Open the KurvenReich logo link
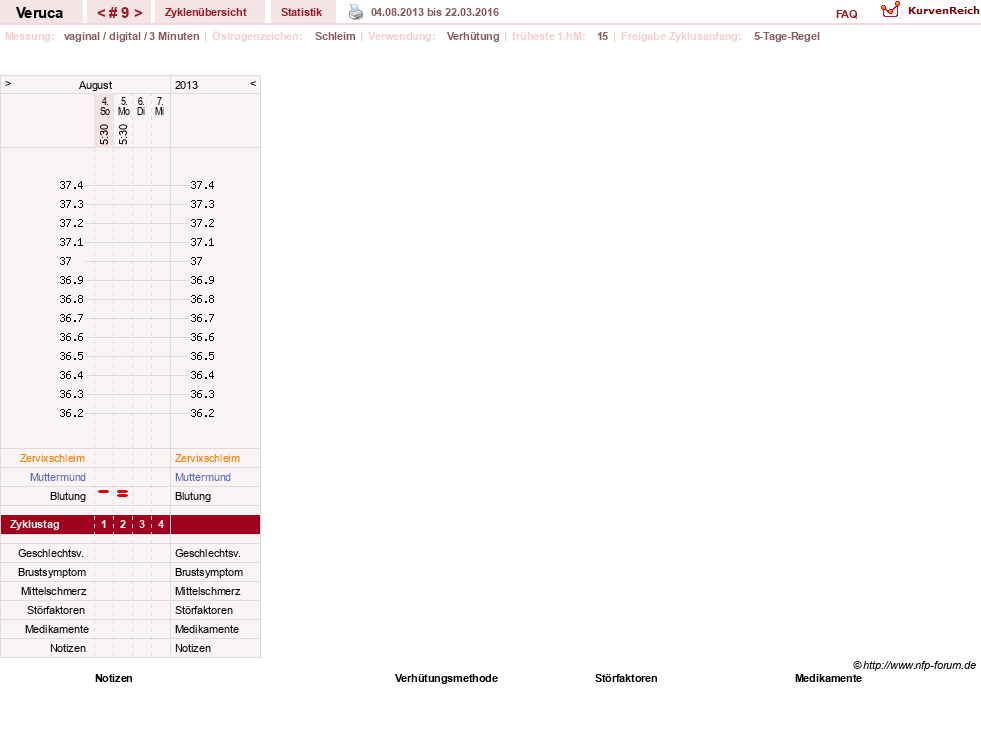This screenshot has height=737, width=981. (x=929, y=11)
